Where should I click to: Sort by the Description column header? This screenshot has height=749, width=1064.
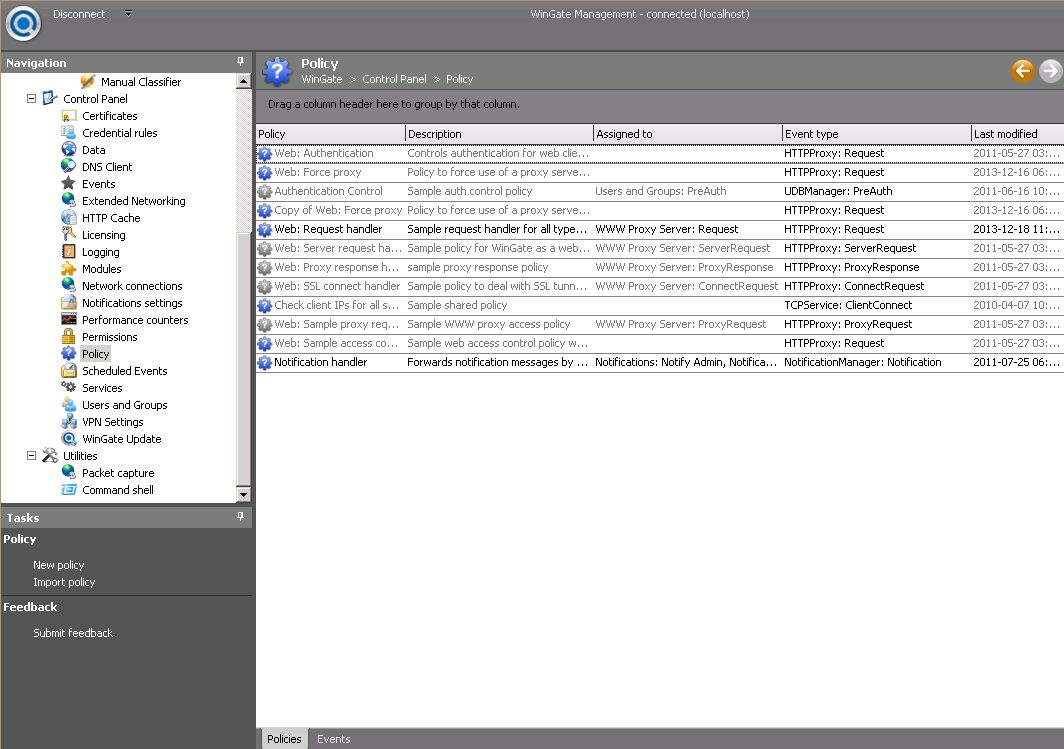point(499,134)
